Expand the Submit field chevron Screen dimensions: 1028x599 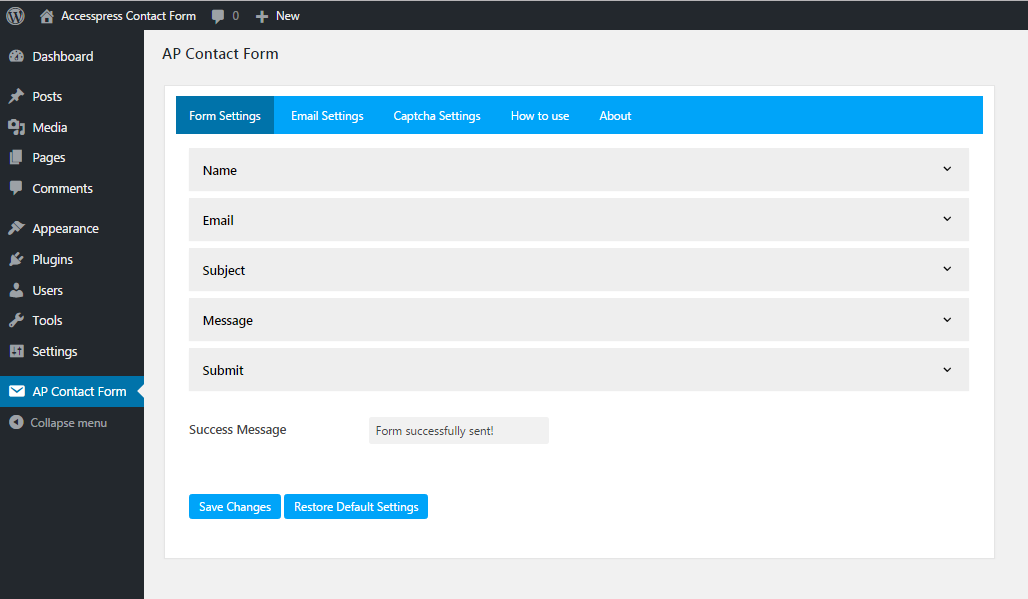coord(947,370)
